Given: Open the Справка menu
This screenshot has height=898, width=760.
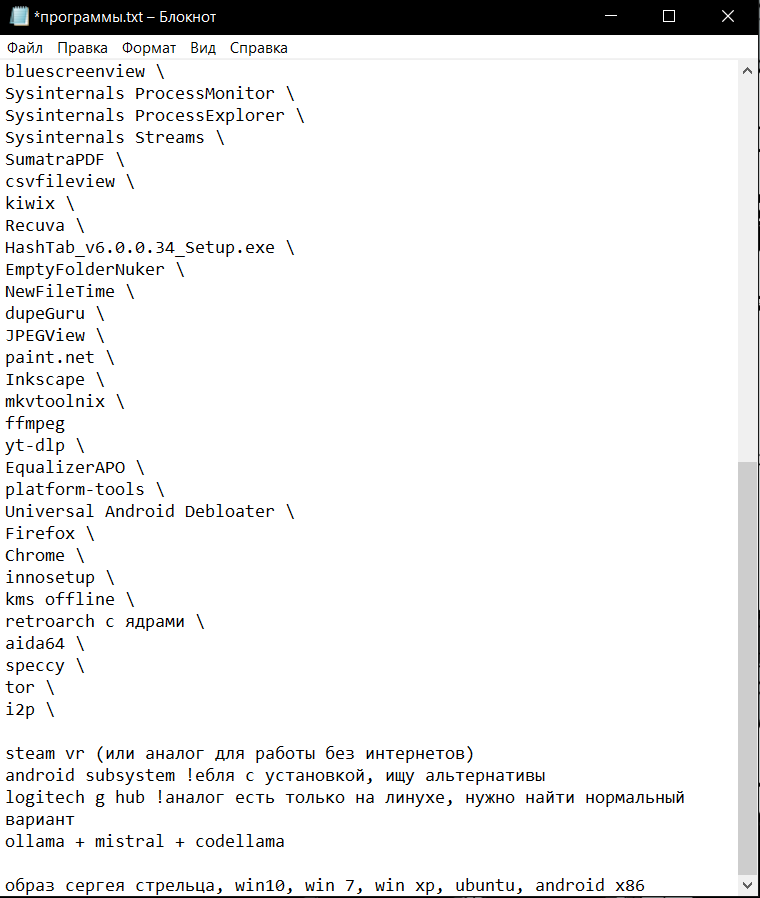Looking at the screenshot, I should [258, 48].
